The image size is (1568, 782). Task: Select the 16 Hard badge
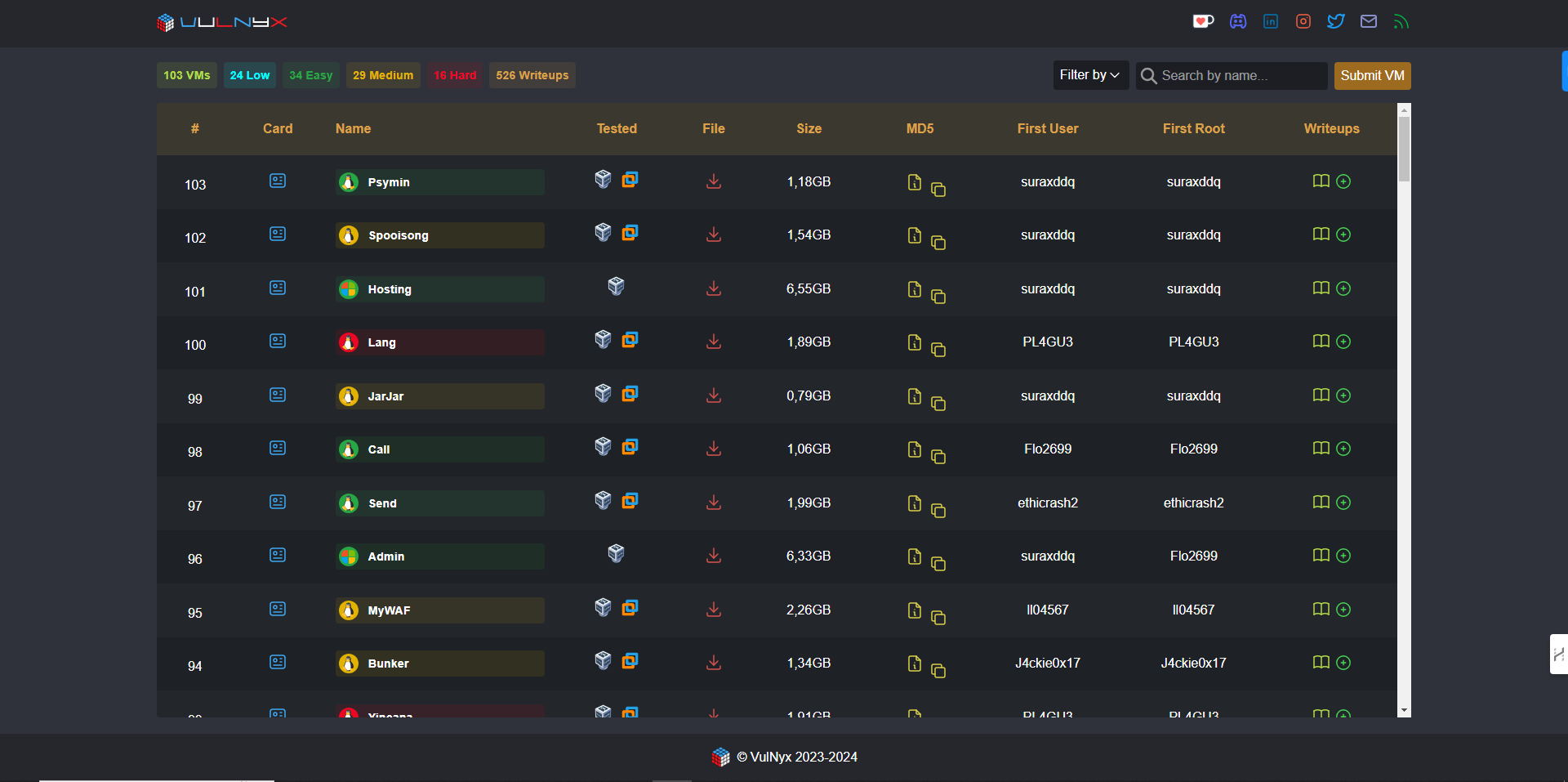(455, 75)
